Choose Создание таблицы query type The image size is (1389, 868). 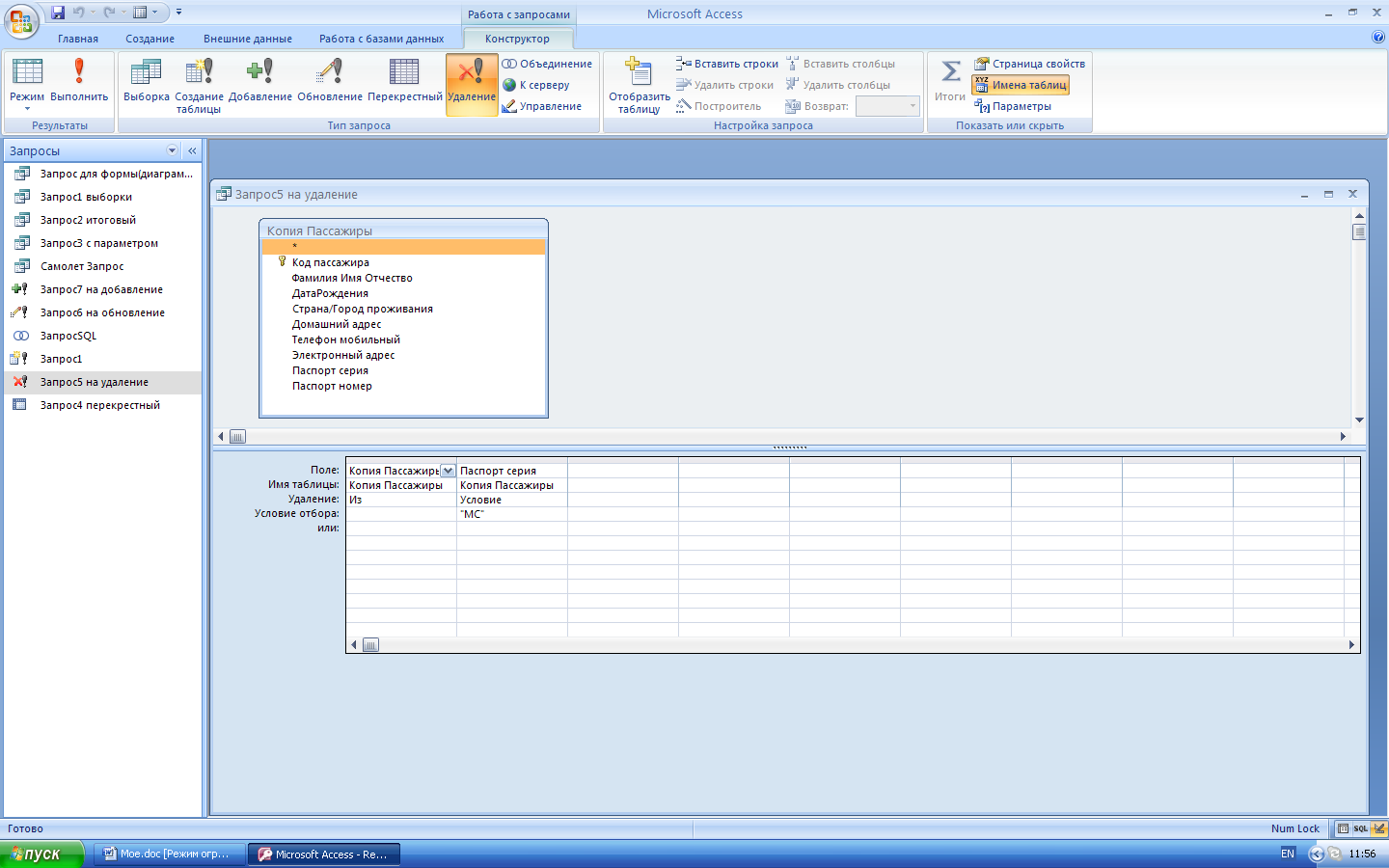pos(199,86)
